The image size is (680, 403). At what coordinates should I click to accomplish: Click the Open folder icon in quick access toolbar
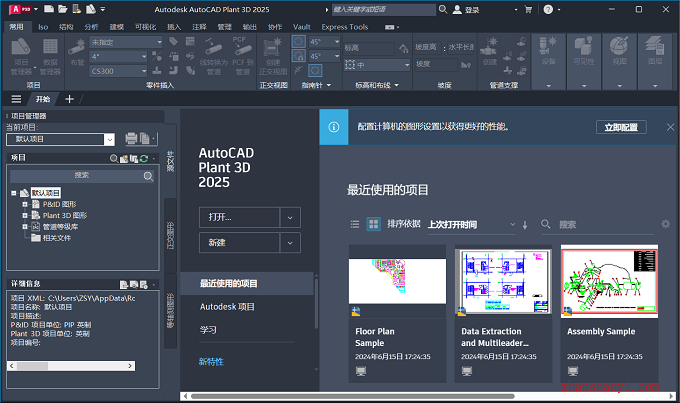click(x=63, y=9)
